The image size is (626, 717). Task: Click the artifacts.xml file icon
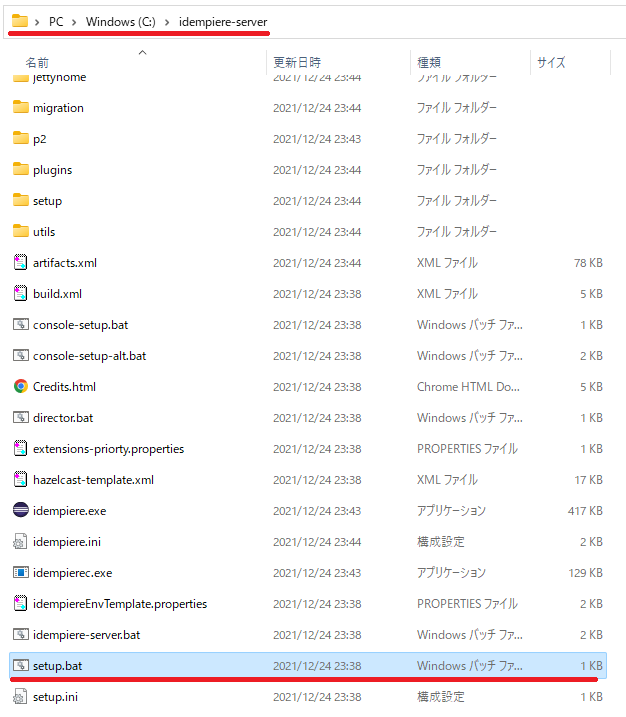(21, 262)
